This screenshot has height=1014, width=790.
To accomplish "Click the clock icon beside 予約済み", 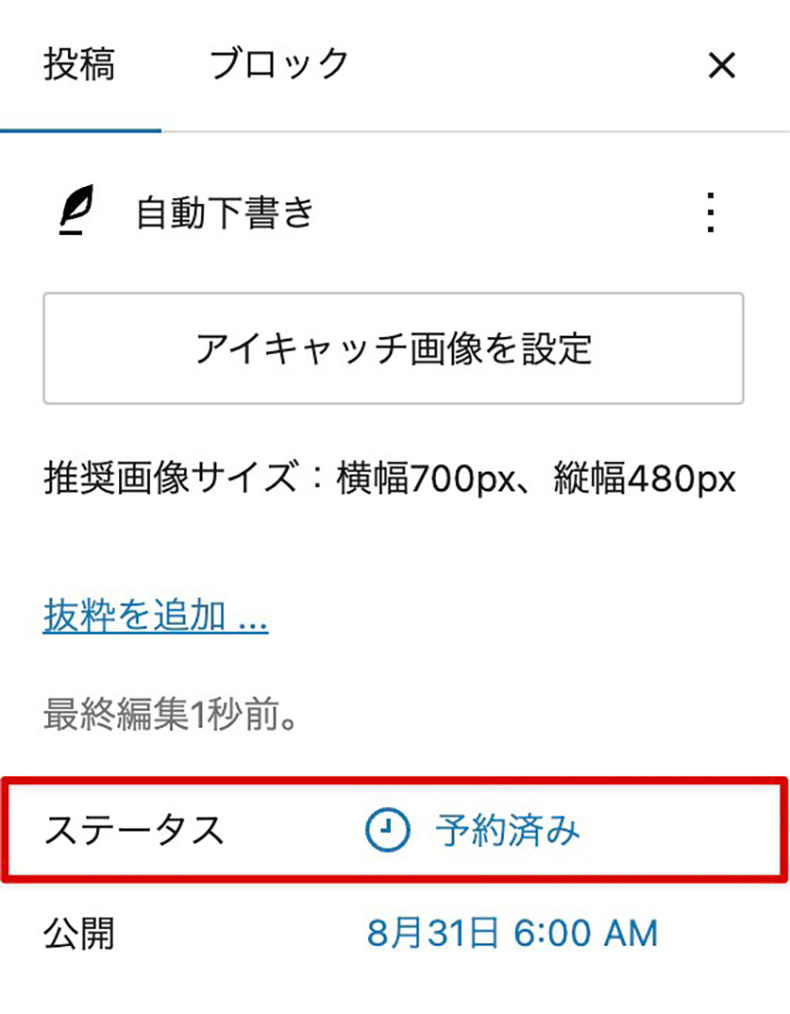I will [x=387, y=830].
